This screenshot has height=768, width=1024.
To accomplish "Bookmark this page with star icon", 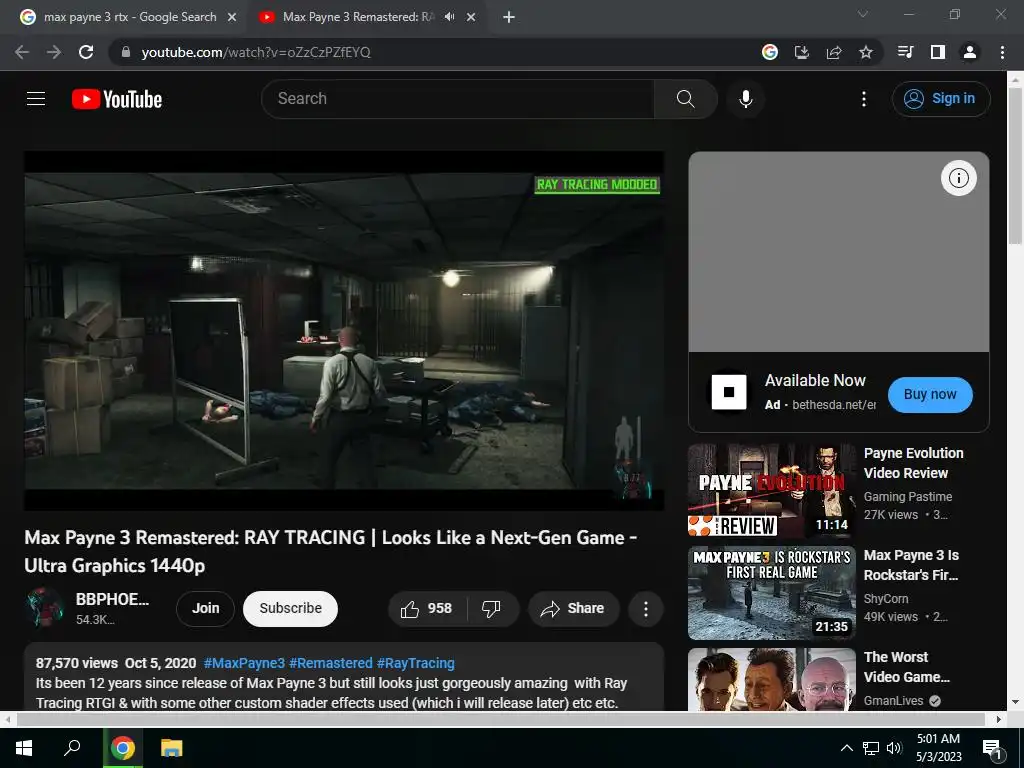I will (x=866, y=52).
